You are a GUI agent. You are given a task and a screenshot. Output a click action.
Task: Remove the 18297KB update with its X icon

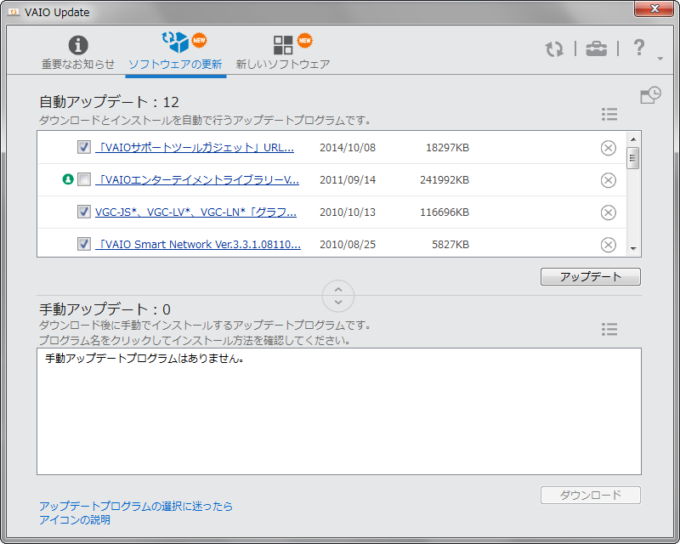[x=608, y=148]
